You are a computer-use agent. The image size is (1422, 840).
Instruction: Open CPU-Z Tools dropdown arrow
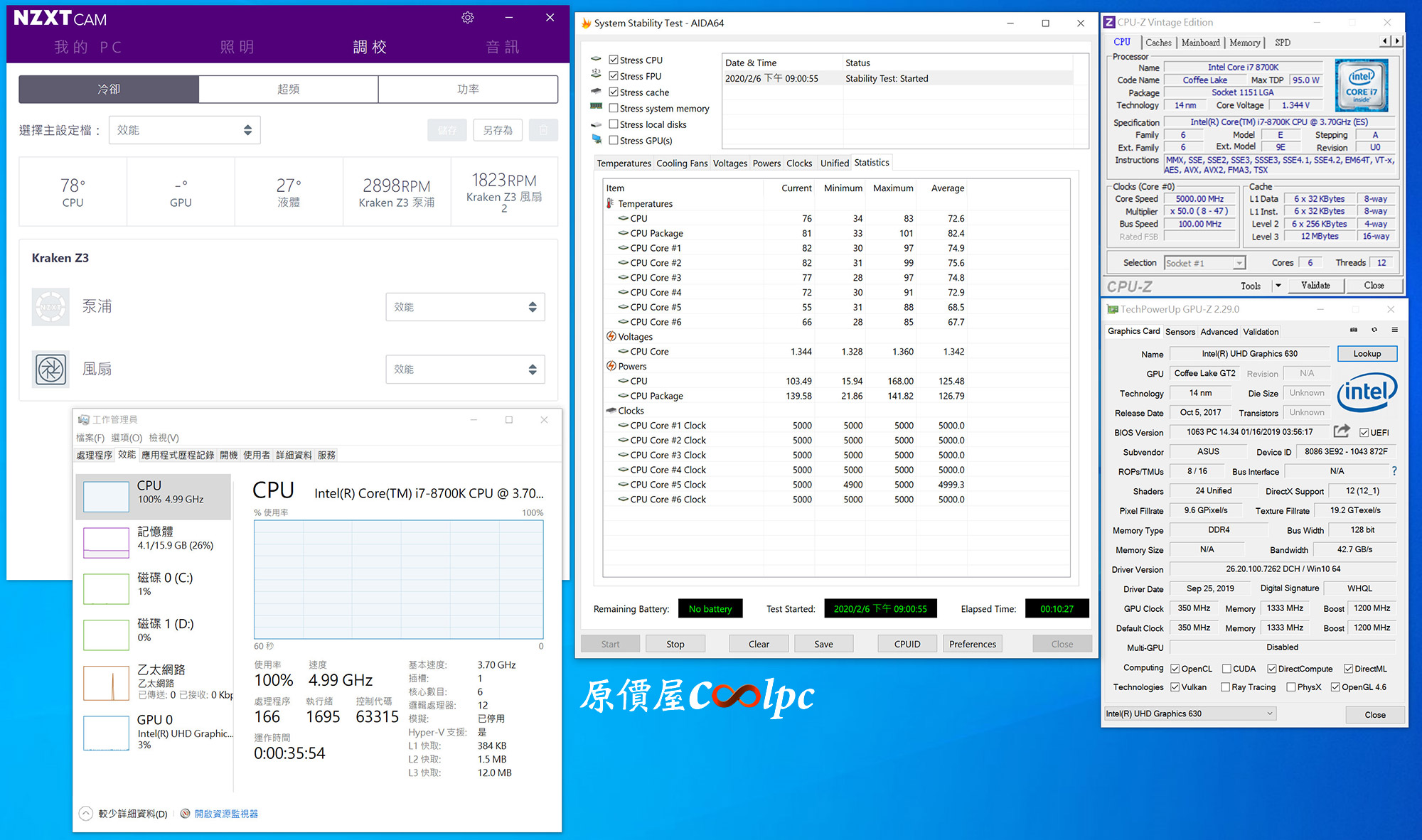(x=1278, y=286)
